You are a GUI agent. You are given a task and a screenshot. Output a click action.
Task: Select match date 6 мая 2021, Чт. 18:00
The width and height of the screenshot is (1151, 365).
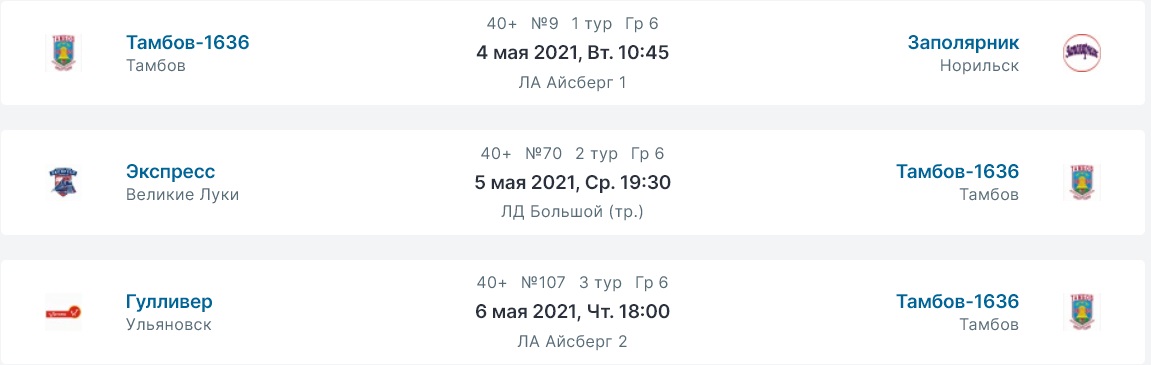point(573,311)
